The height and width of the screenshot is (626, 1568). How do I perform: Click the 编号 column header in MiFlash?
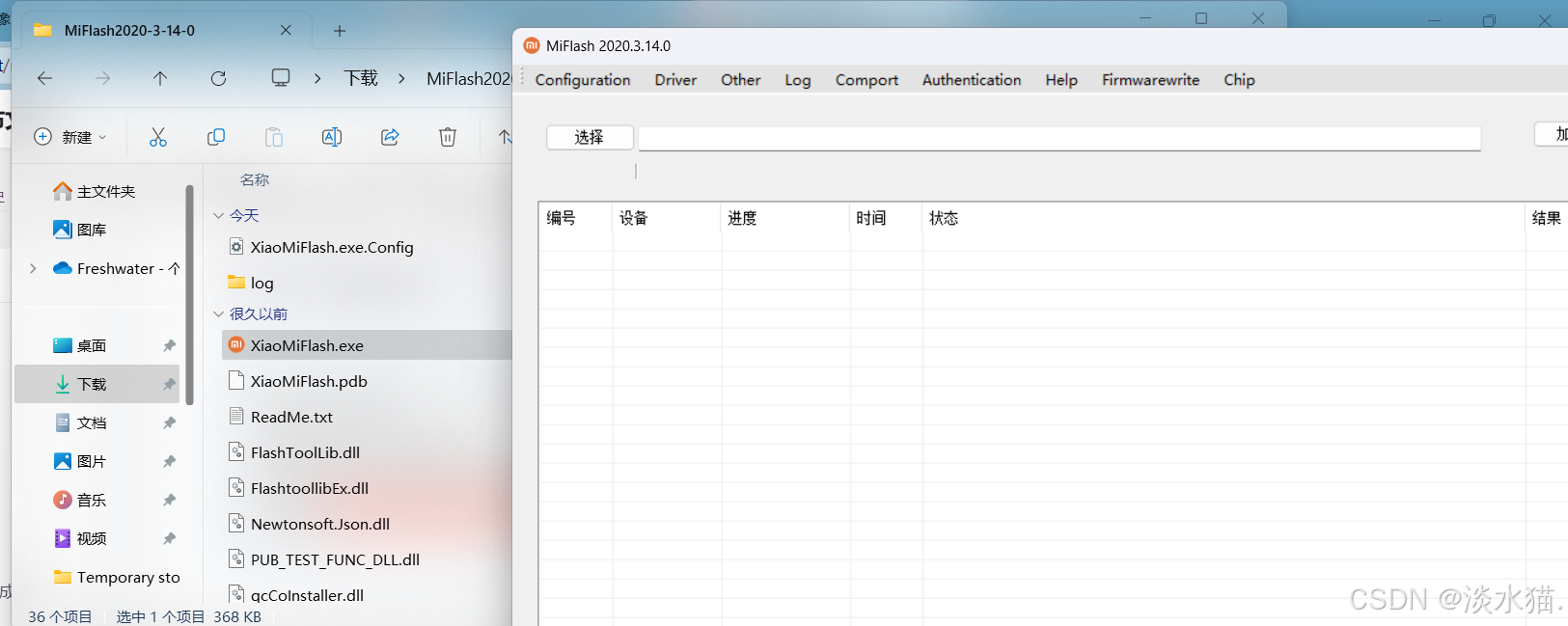575,218
